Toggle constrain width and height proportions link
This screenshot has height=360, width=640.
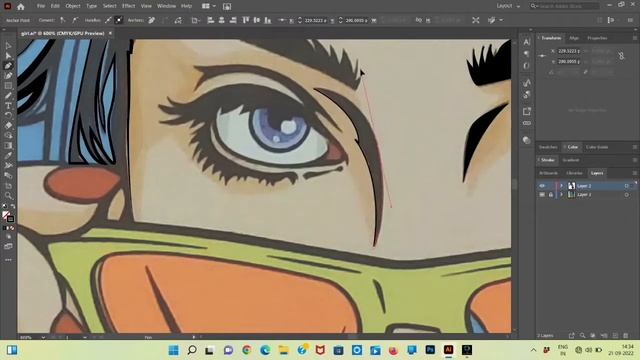point(621,56)
